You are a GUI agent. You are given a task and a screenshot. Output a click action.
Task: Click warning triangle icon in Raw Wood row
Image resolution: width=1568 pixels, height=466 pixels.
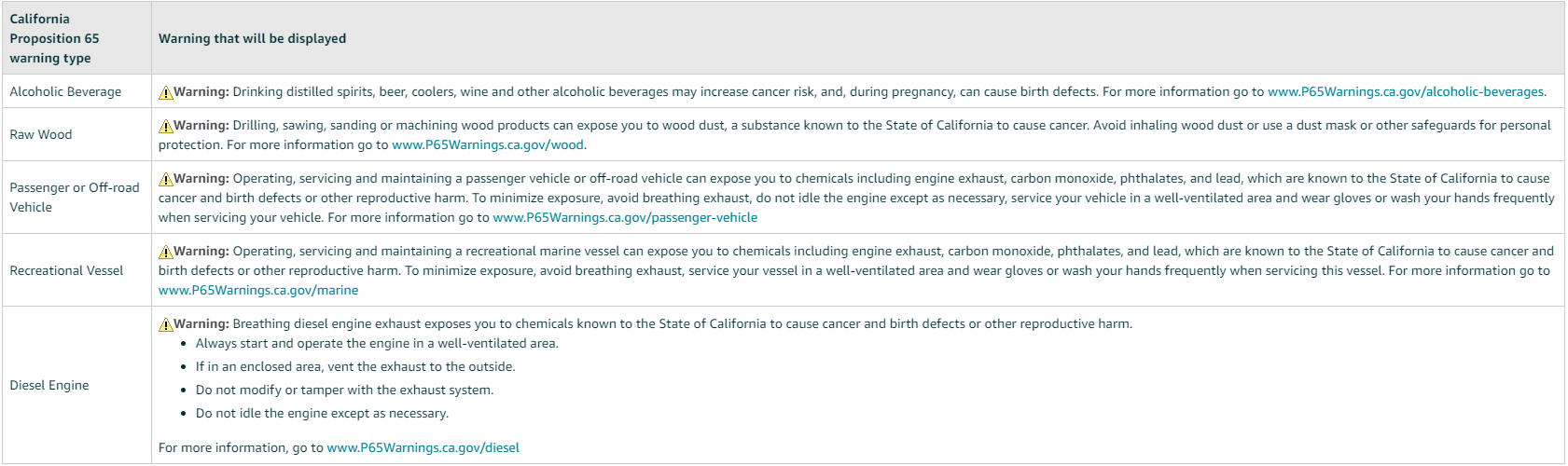(x=166, y=126)
